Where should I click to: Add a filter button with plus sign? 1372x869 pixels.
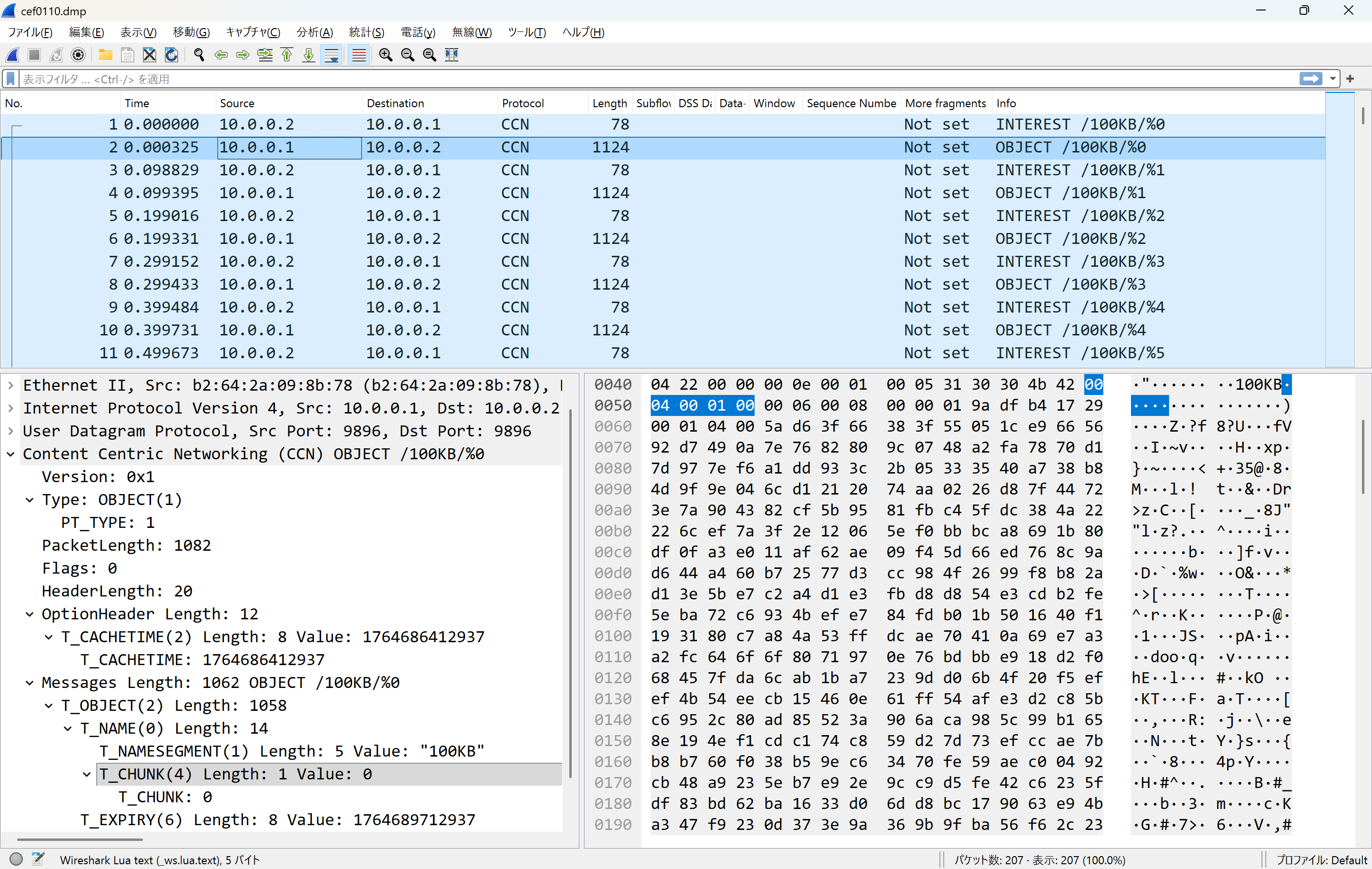pyautogui.click(x=1351, y=79)
